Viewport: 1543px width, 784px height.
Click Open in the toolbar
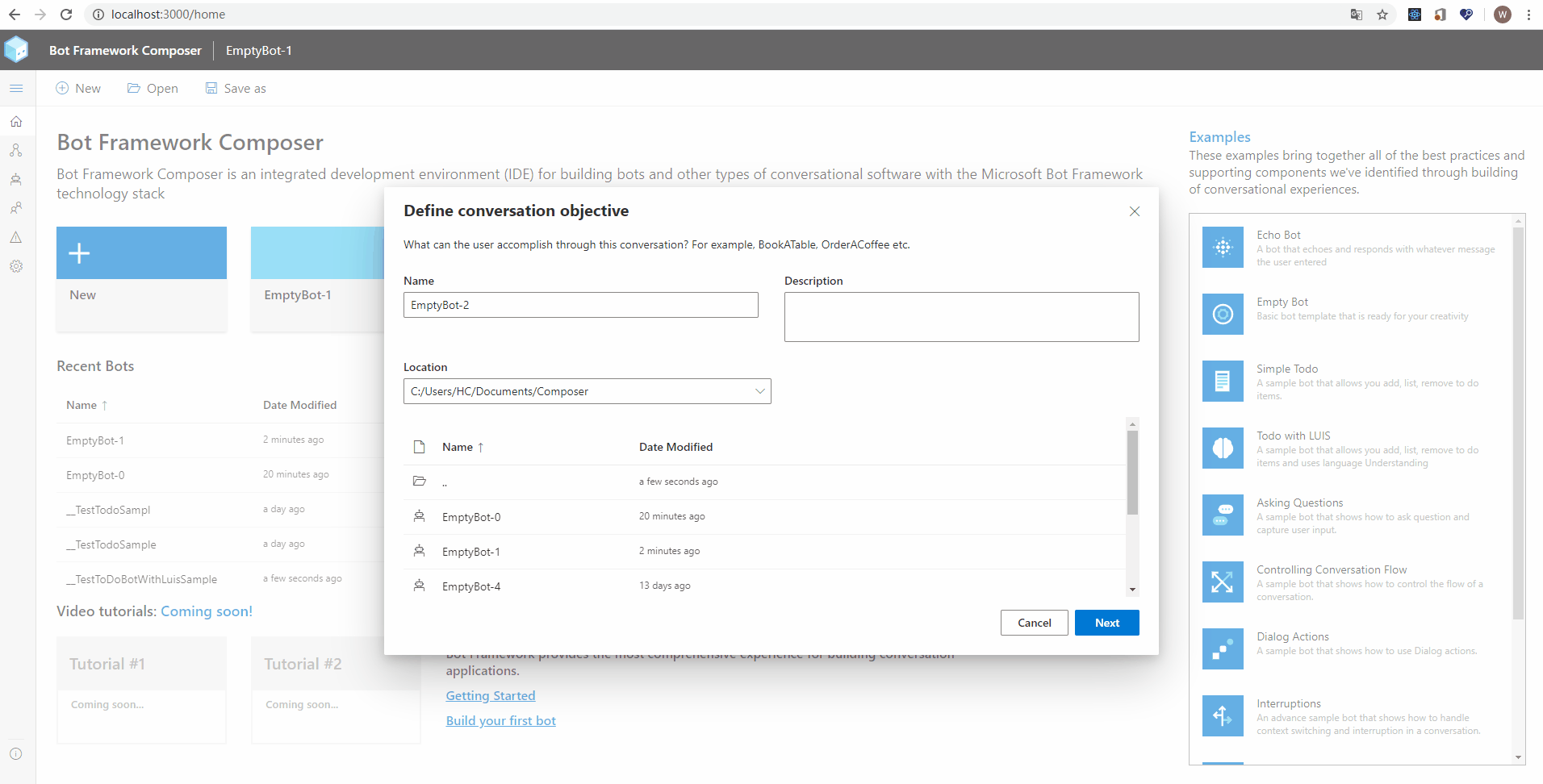click(x=153, y=89)
